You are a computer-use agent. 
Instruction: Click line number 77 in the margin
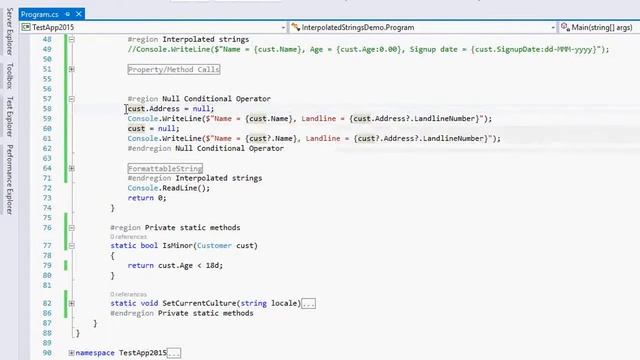click(x=47, y=246)
